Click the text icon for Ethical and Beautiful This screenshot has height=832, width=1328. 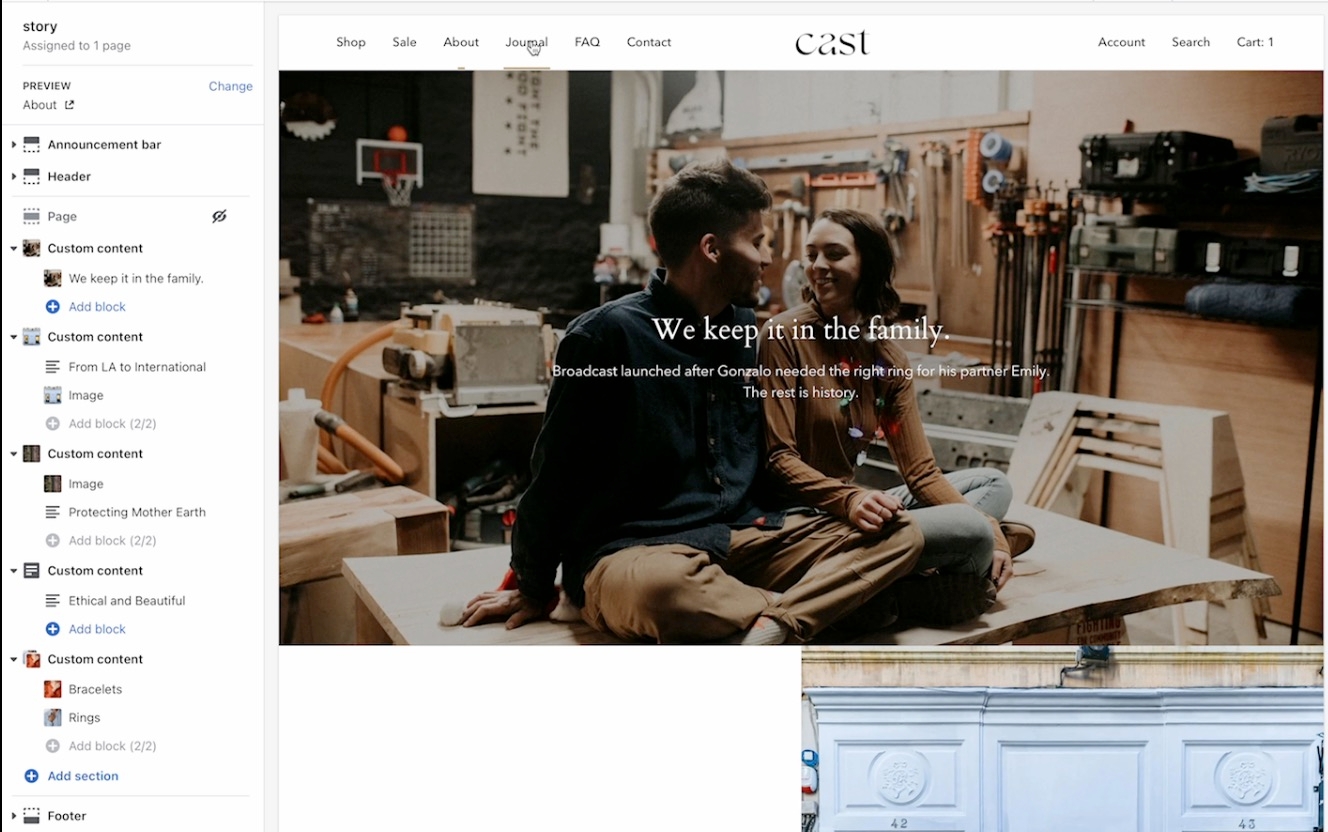53,601
